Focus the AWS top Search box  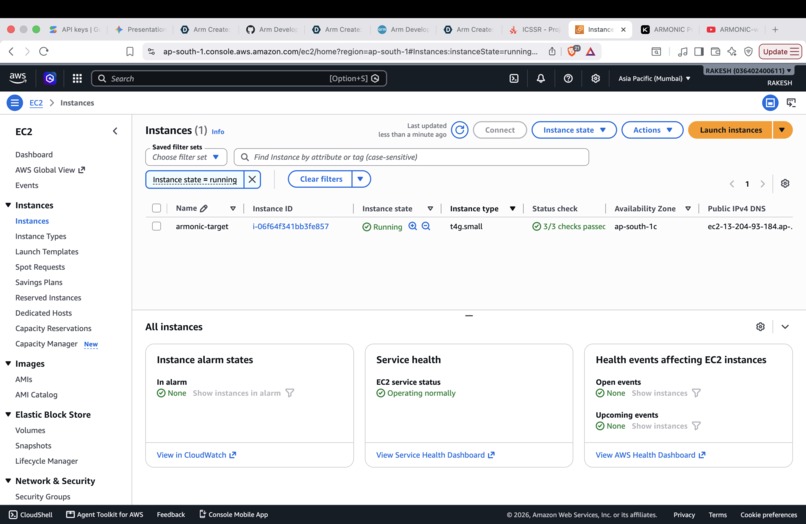point(239,78)
